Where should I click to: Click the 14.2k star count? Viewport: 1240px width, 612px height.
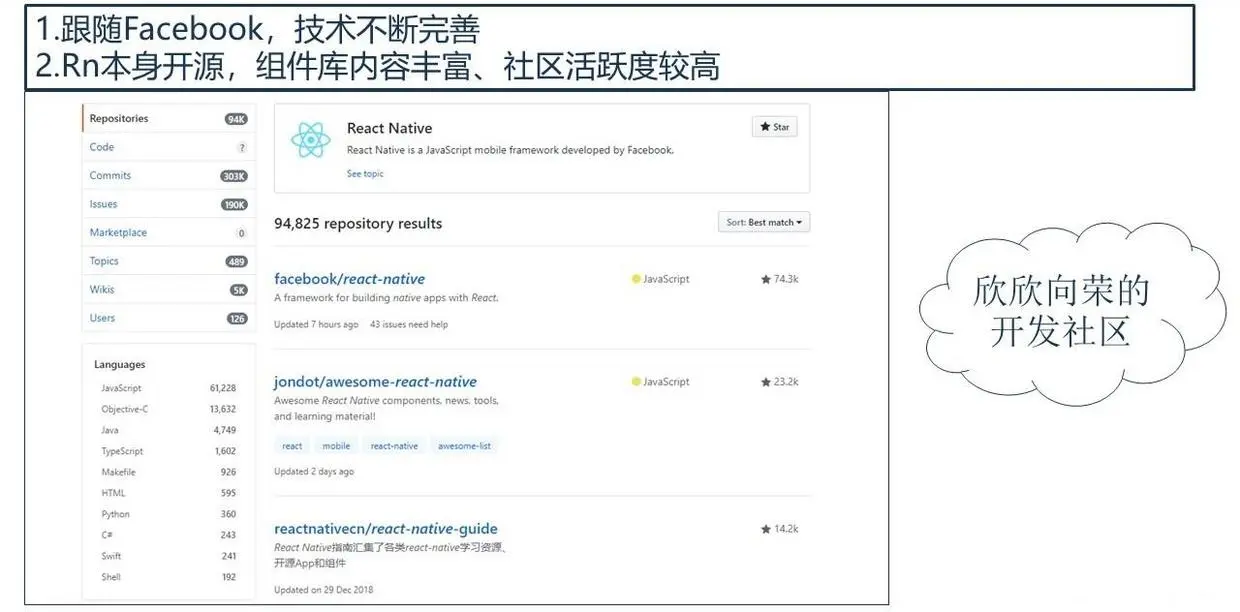pyautogui.click(x=780, y=529)
